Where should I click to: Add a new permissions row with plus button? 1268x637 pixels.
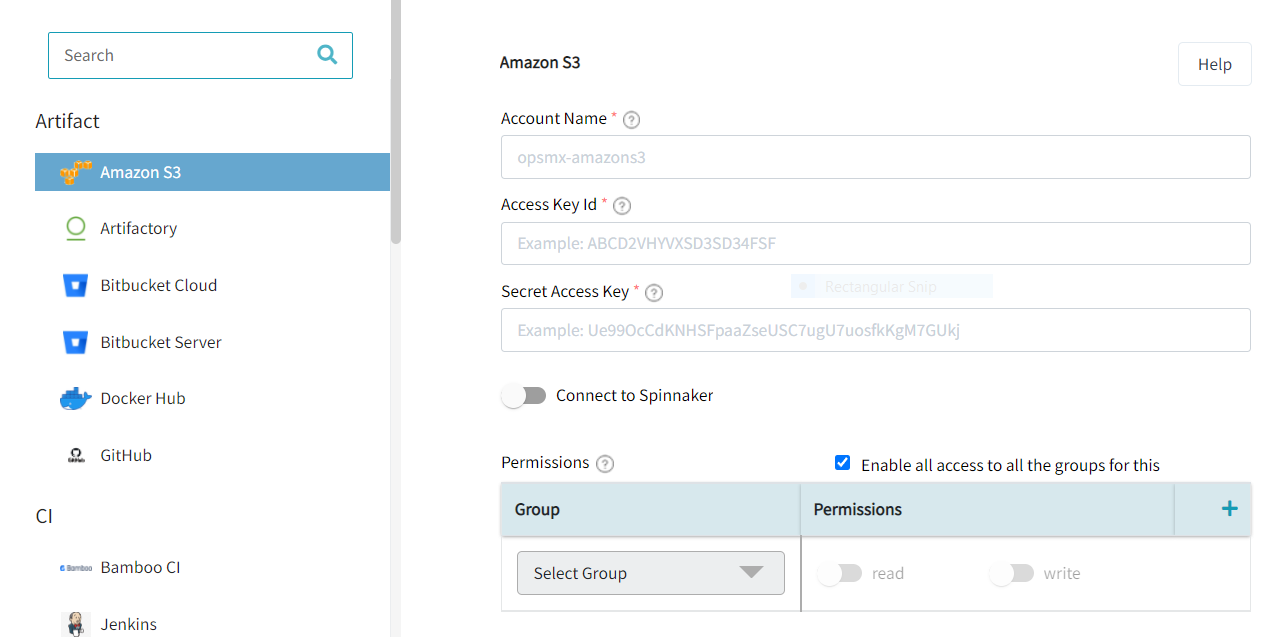1229,508
